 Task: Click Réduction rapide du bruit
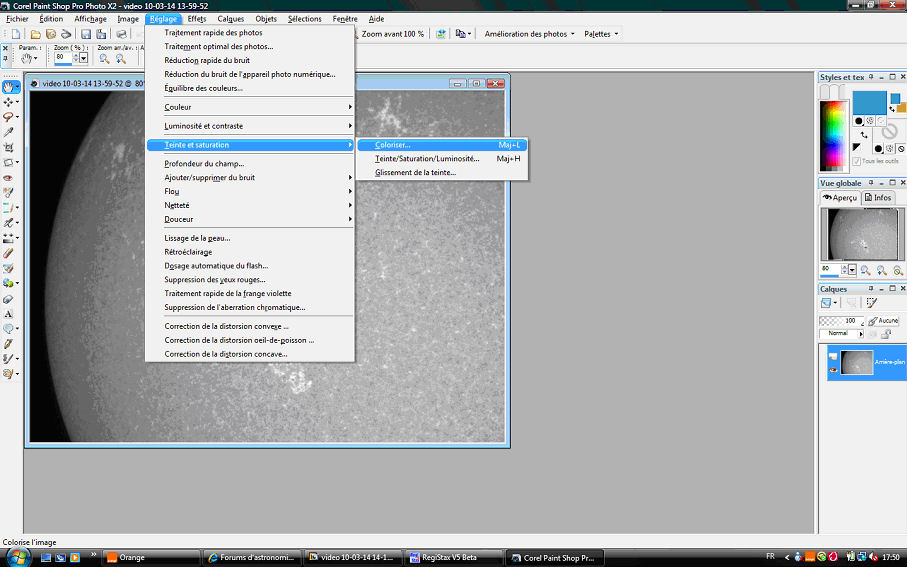(x=207, y=60)
